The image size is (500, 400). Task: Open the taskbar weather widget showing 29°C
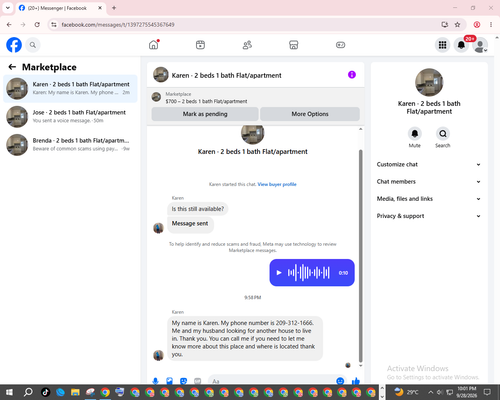pos(406,392)
